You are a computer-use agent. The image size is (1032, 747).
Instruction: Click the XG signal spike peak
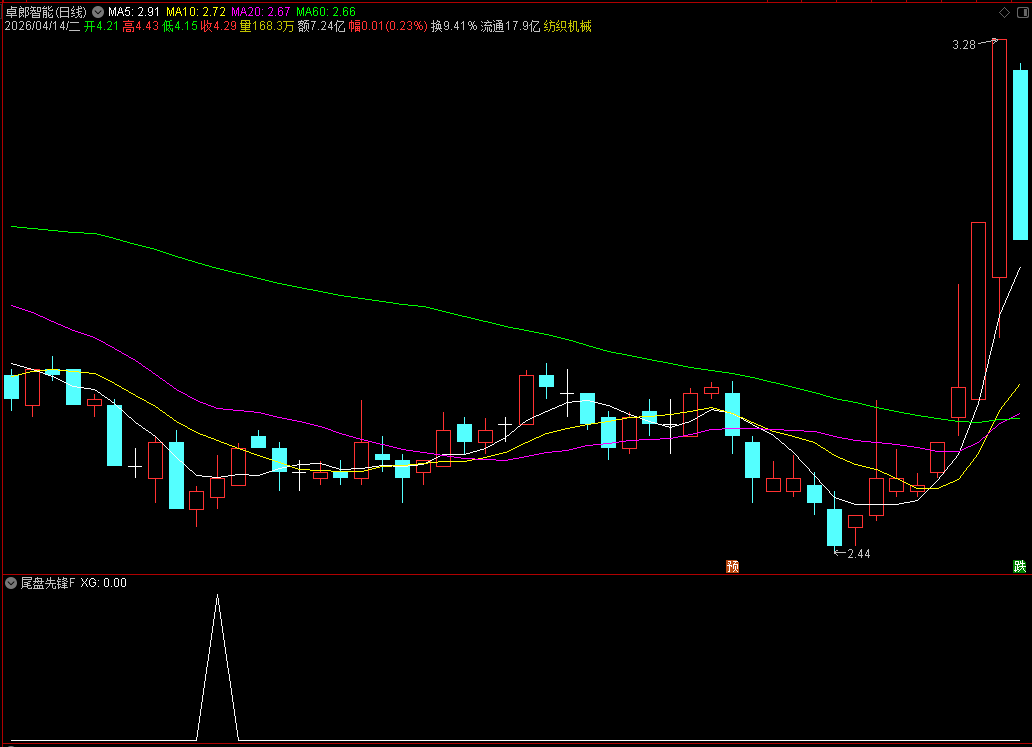[217, 596]
